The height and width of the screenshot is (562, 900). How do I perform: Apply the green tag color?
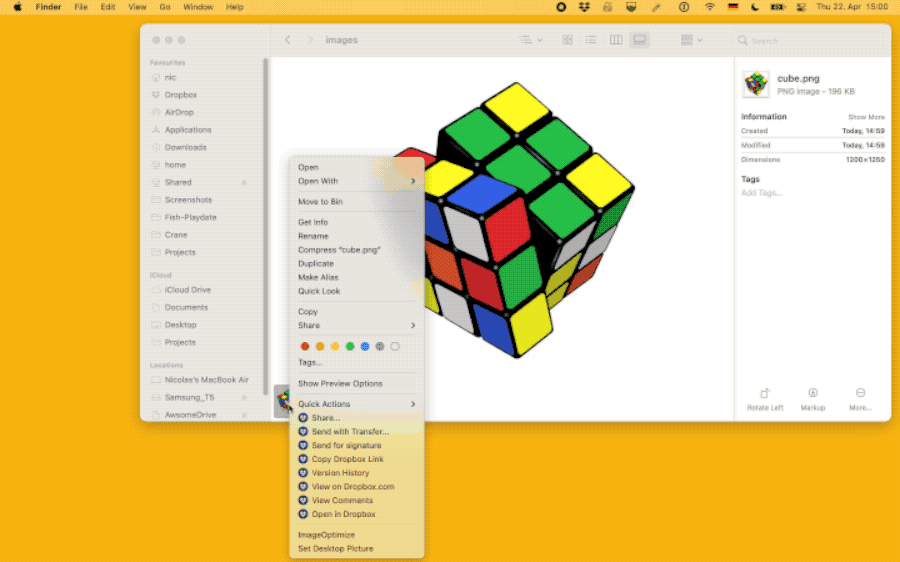tap(350, 346)
